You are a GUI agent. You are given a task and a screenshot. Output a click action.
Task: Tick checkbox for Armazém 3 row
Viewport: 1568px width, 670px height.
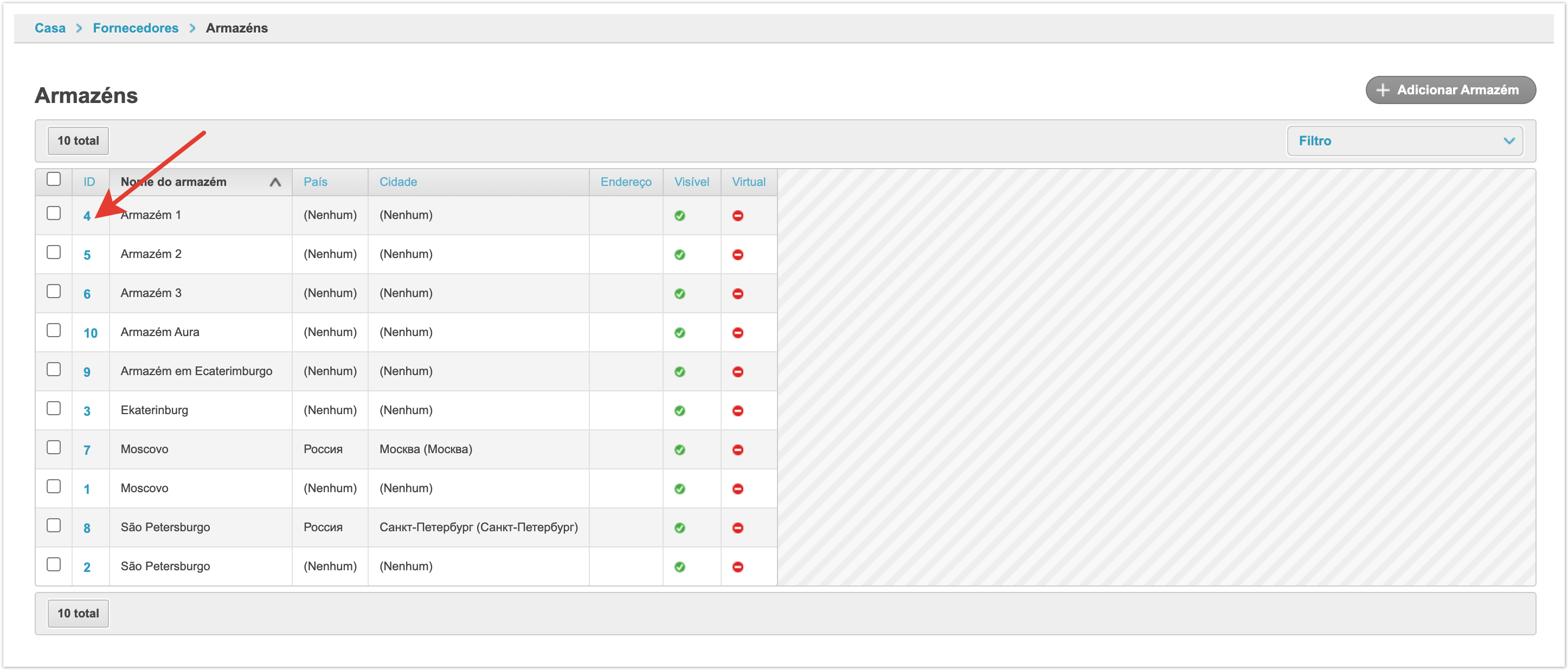point(54,291)
